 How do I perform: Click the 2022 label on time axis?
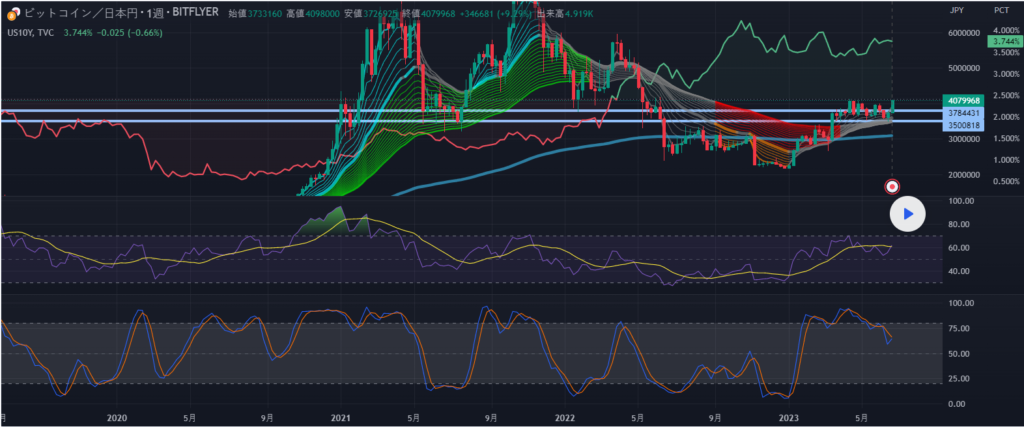pyautogui.click(x=565, y=416)
